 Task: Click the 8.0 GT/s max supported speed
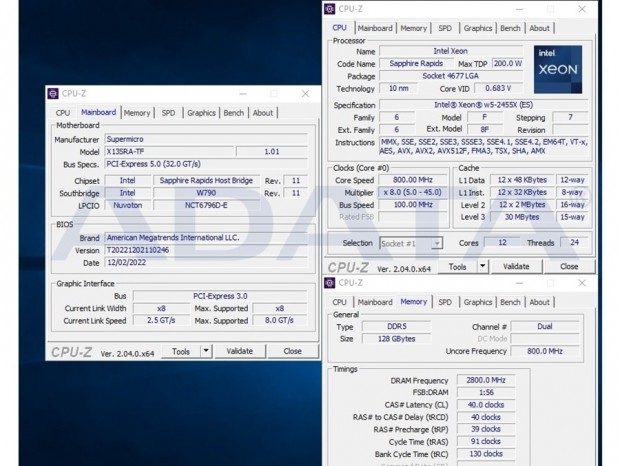point(280,320)
